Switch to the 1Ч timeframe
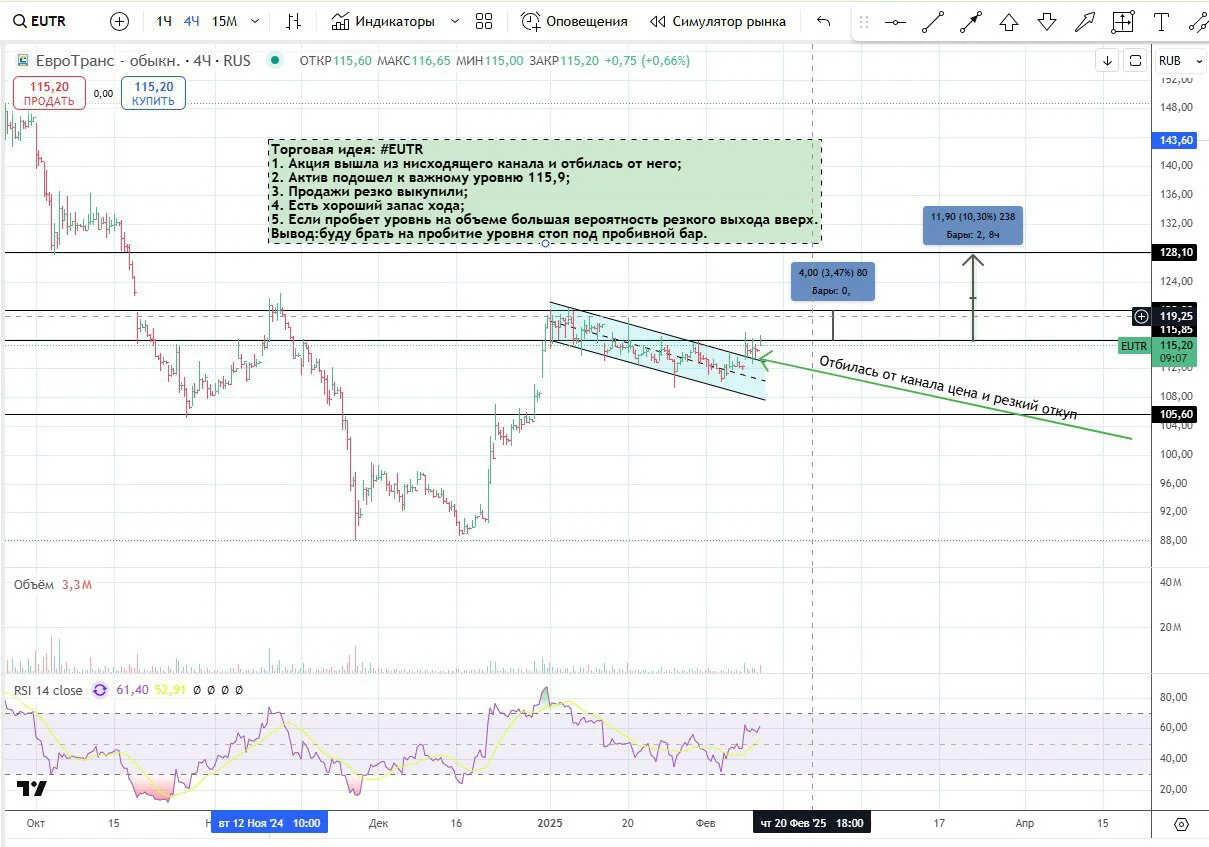This screenshot has width=1209, height=847. (163, 21)
